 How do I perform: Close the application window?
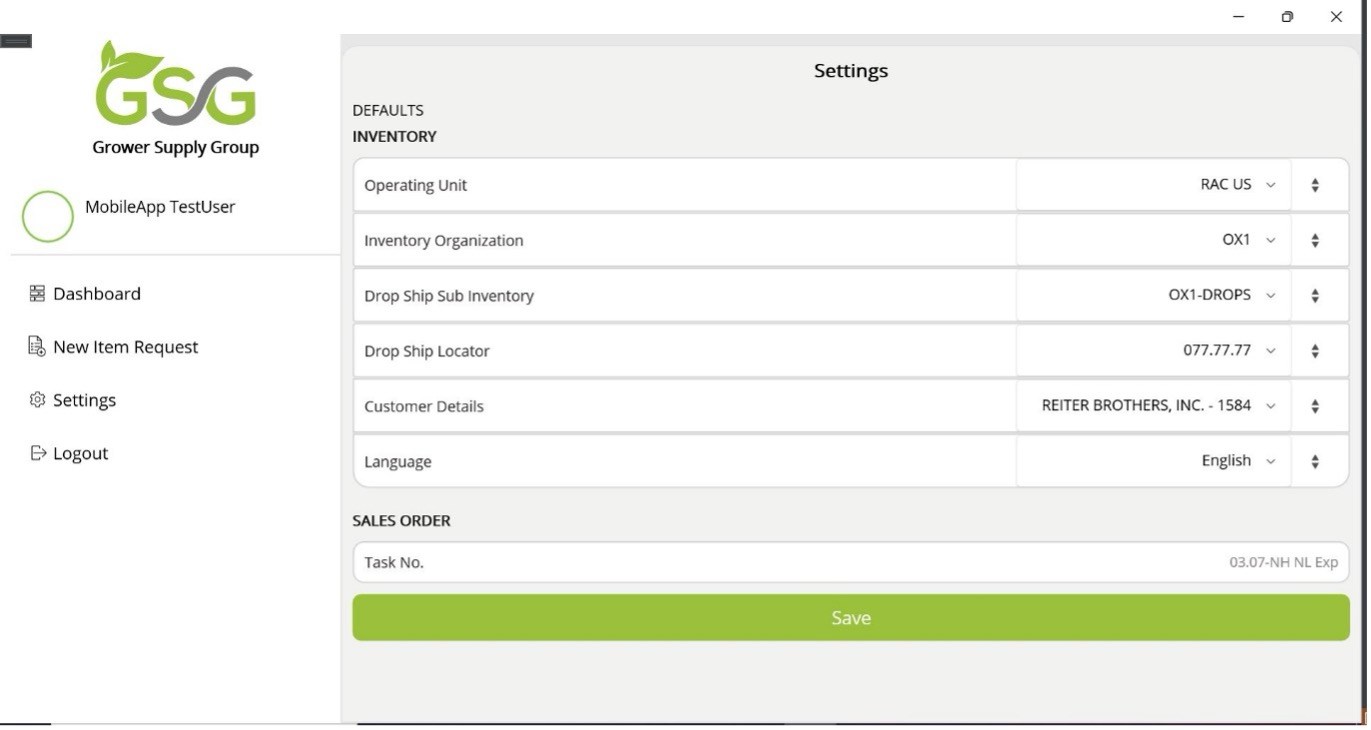[x=1336, y=17]
